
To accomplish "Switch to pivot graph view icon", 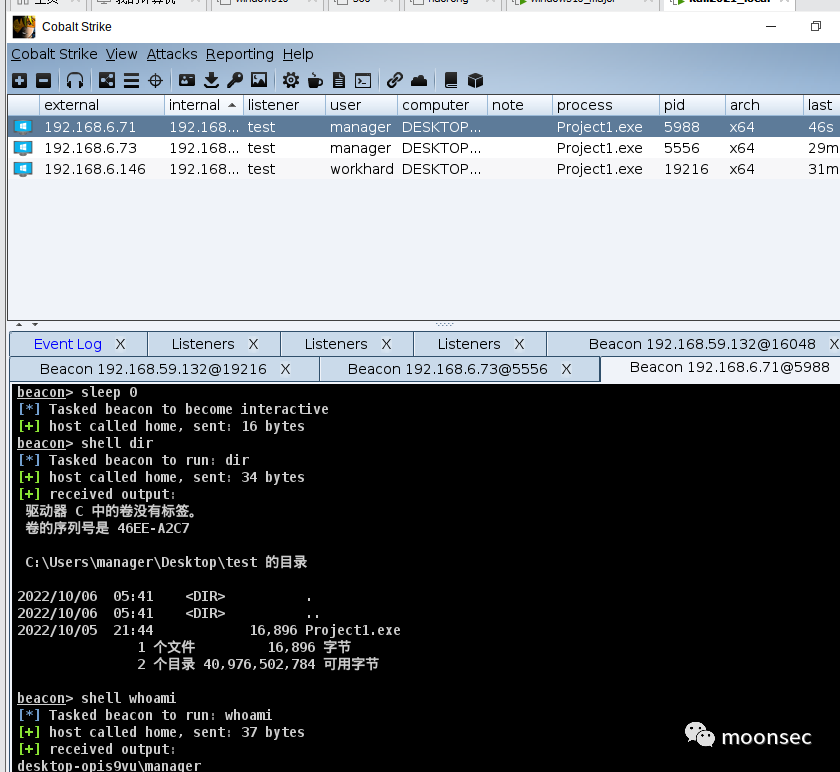I will [107, 80].
